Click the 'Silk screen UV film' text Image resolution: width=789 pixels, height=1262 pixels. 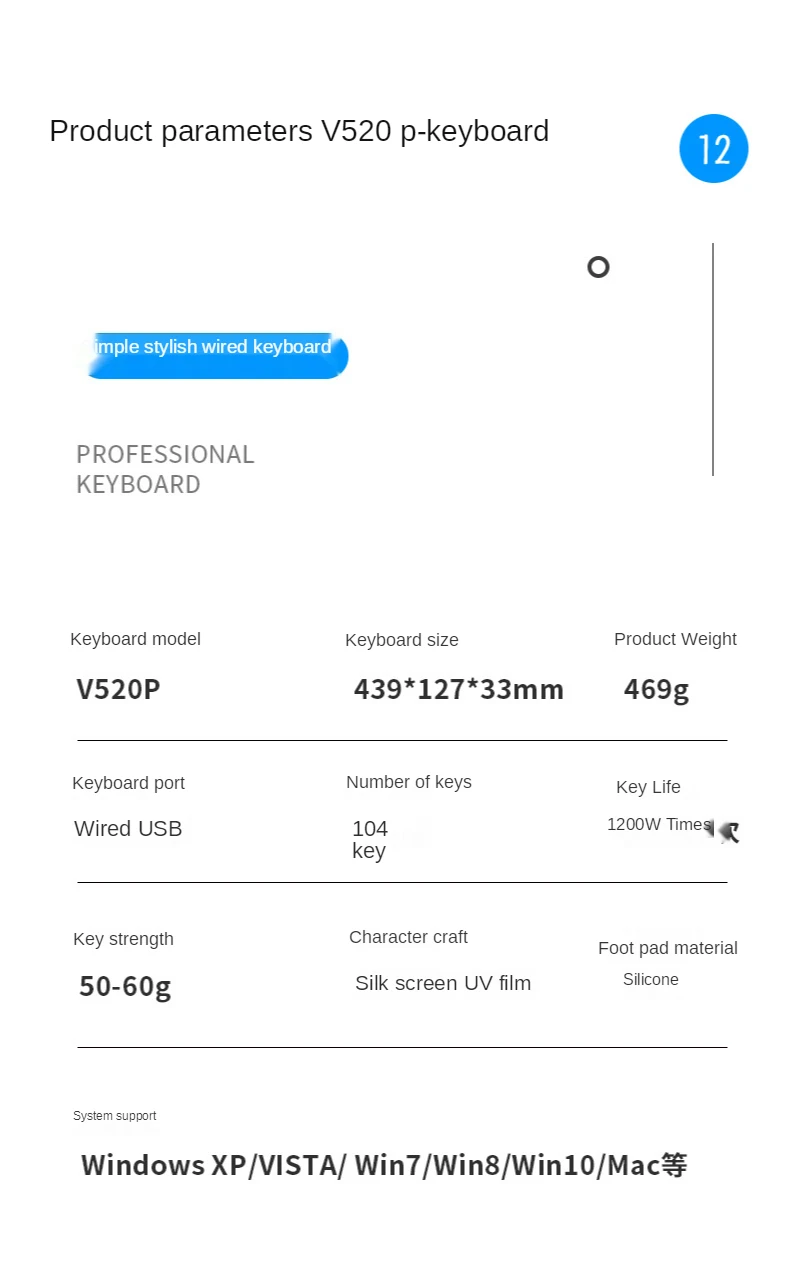click(x=443, y=983)
